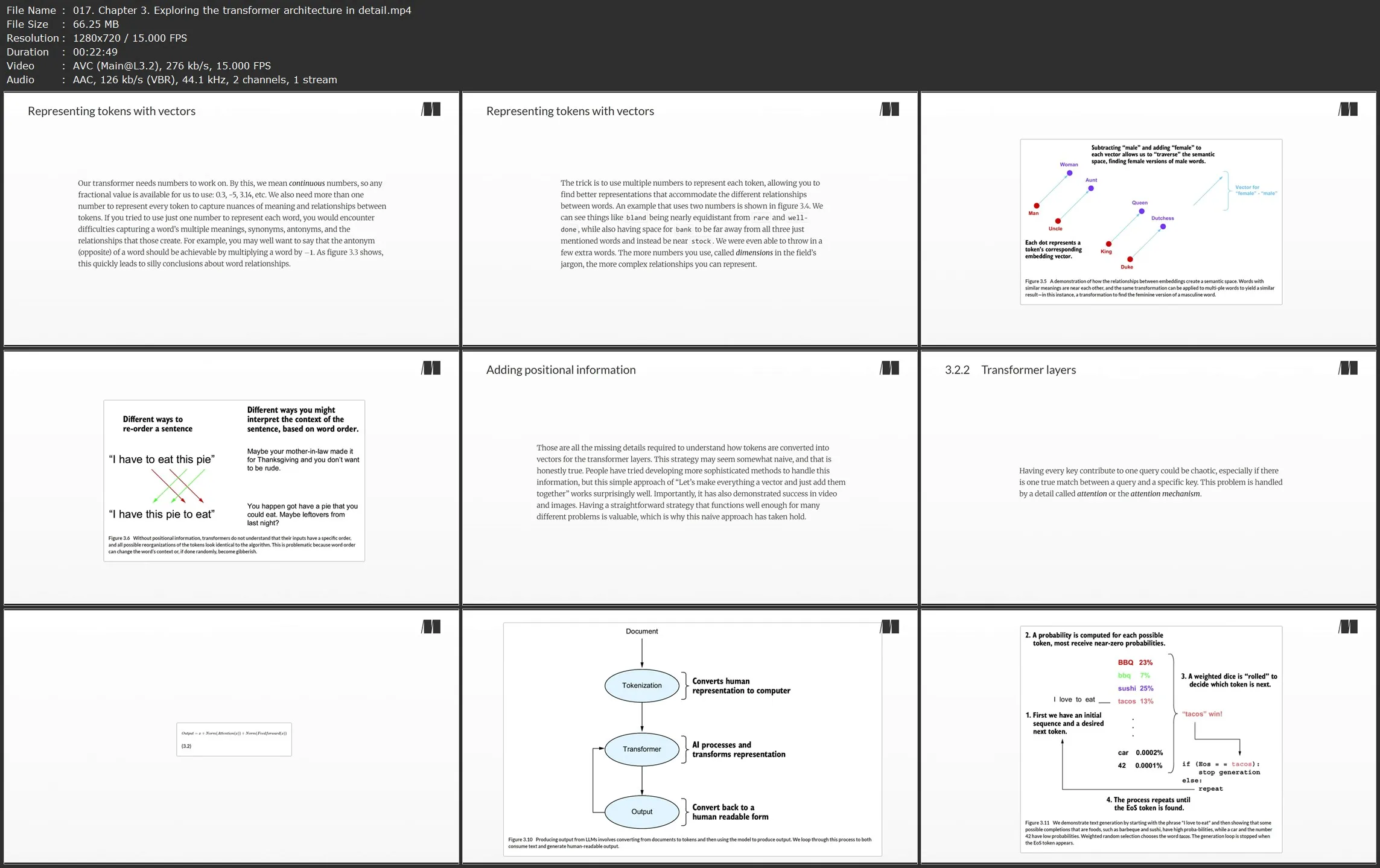Click the resolution value '1280x720 / 15.000 FPS'

pyautogui.click(x=130, y=38)
